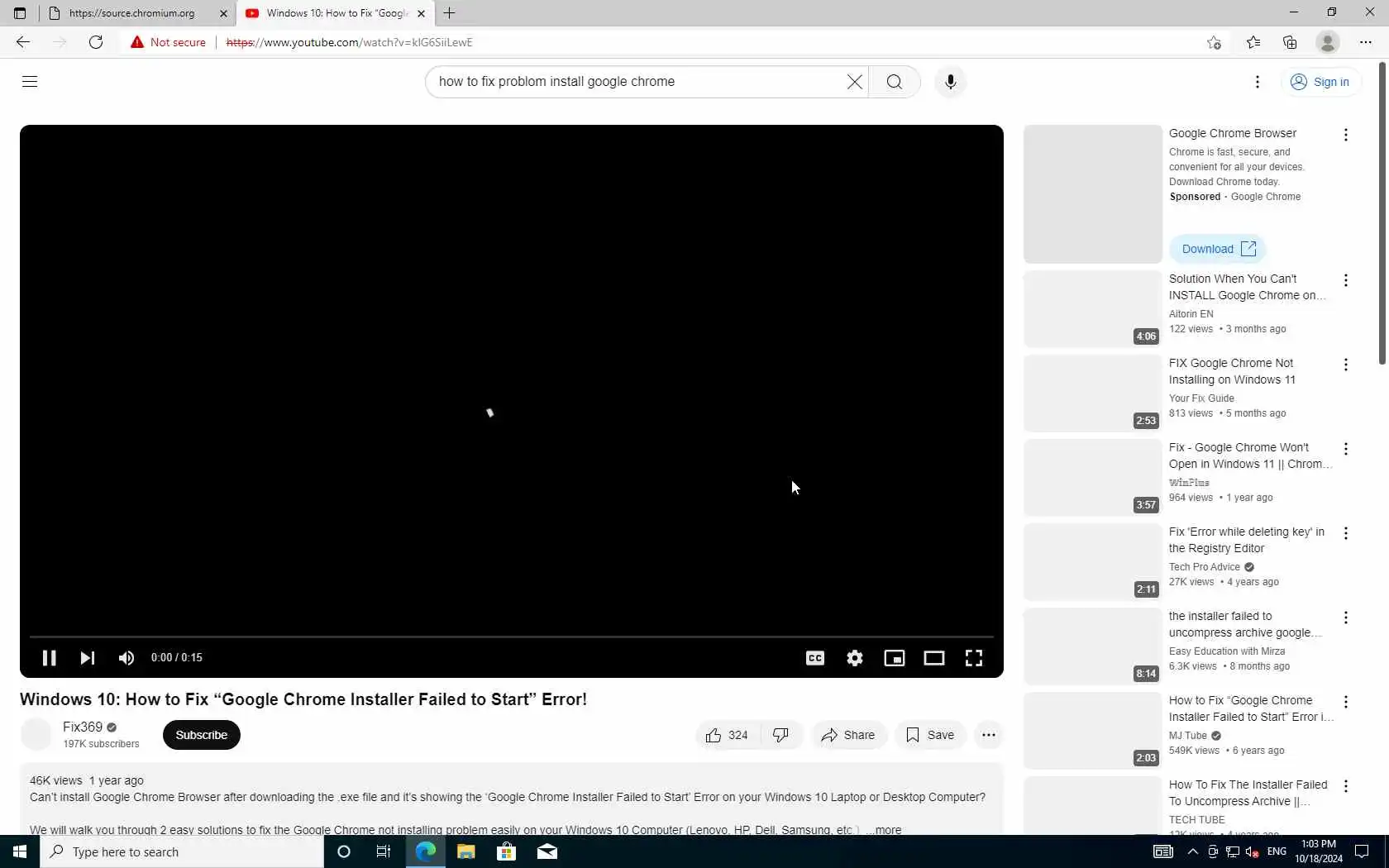Viewport: 1389px width, 868px height.
Task: Open browser Collections
Action: [1290, 42]
